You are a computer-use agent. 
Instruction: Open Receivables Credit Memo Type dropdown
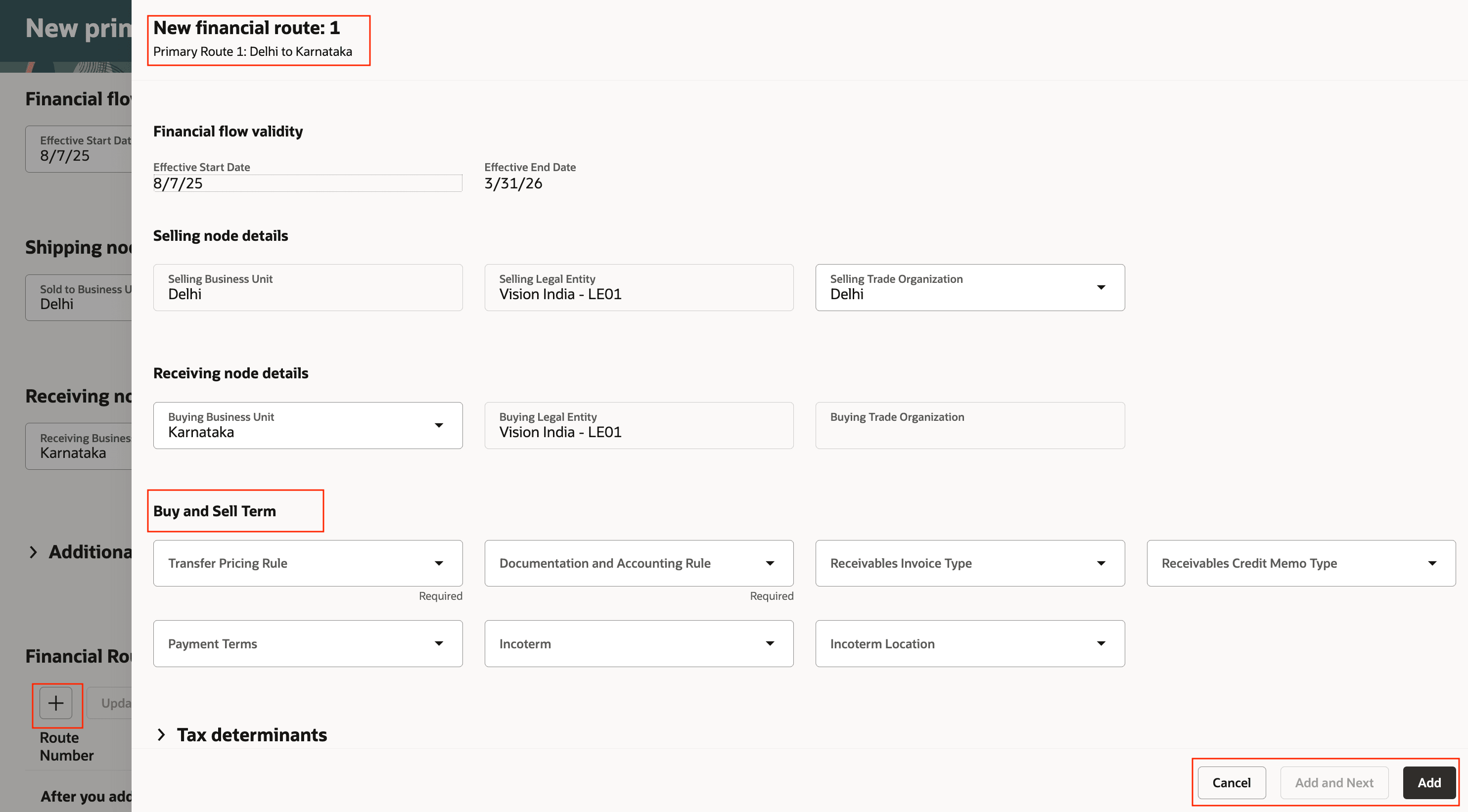(1431, 564)
